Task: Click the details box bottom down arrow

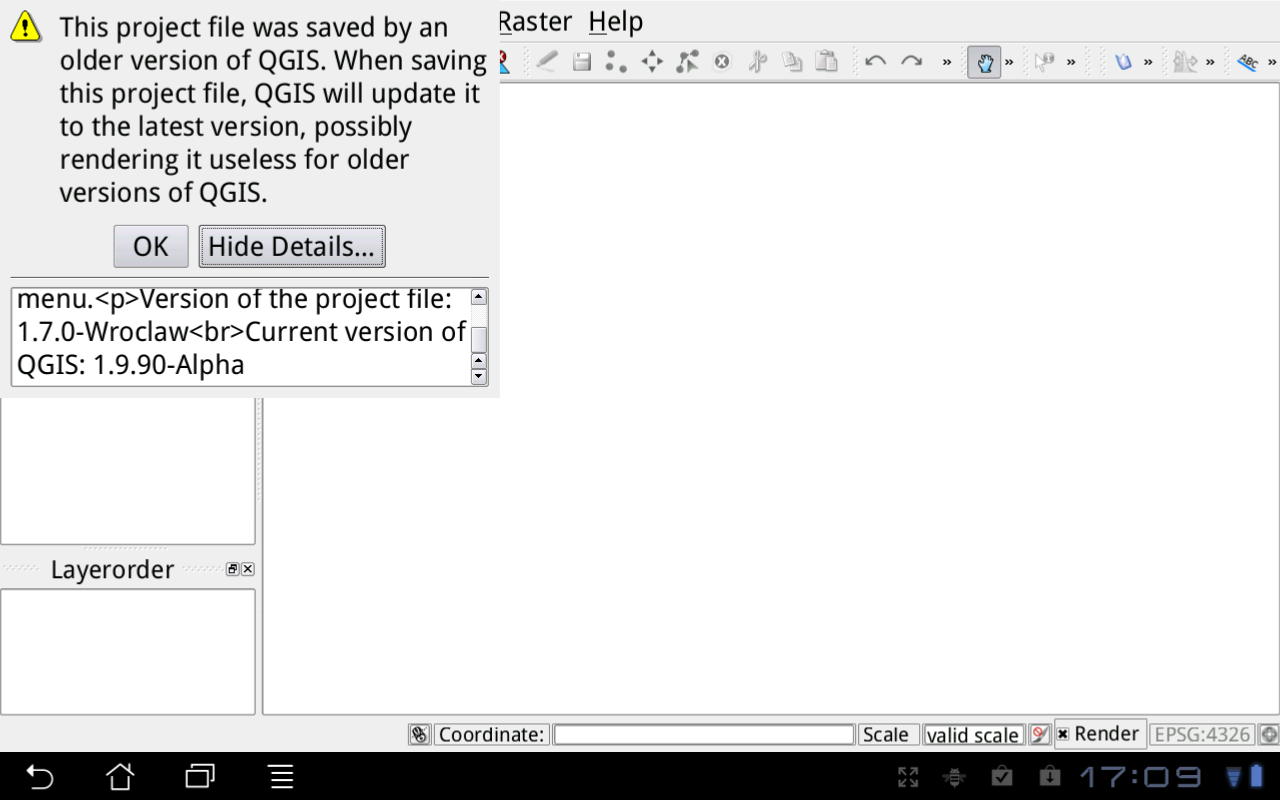Action: 479,377
